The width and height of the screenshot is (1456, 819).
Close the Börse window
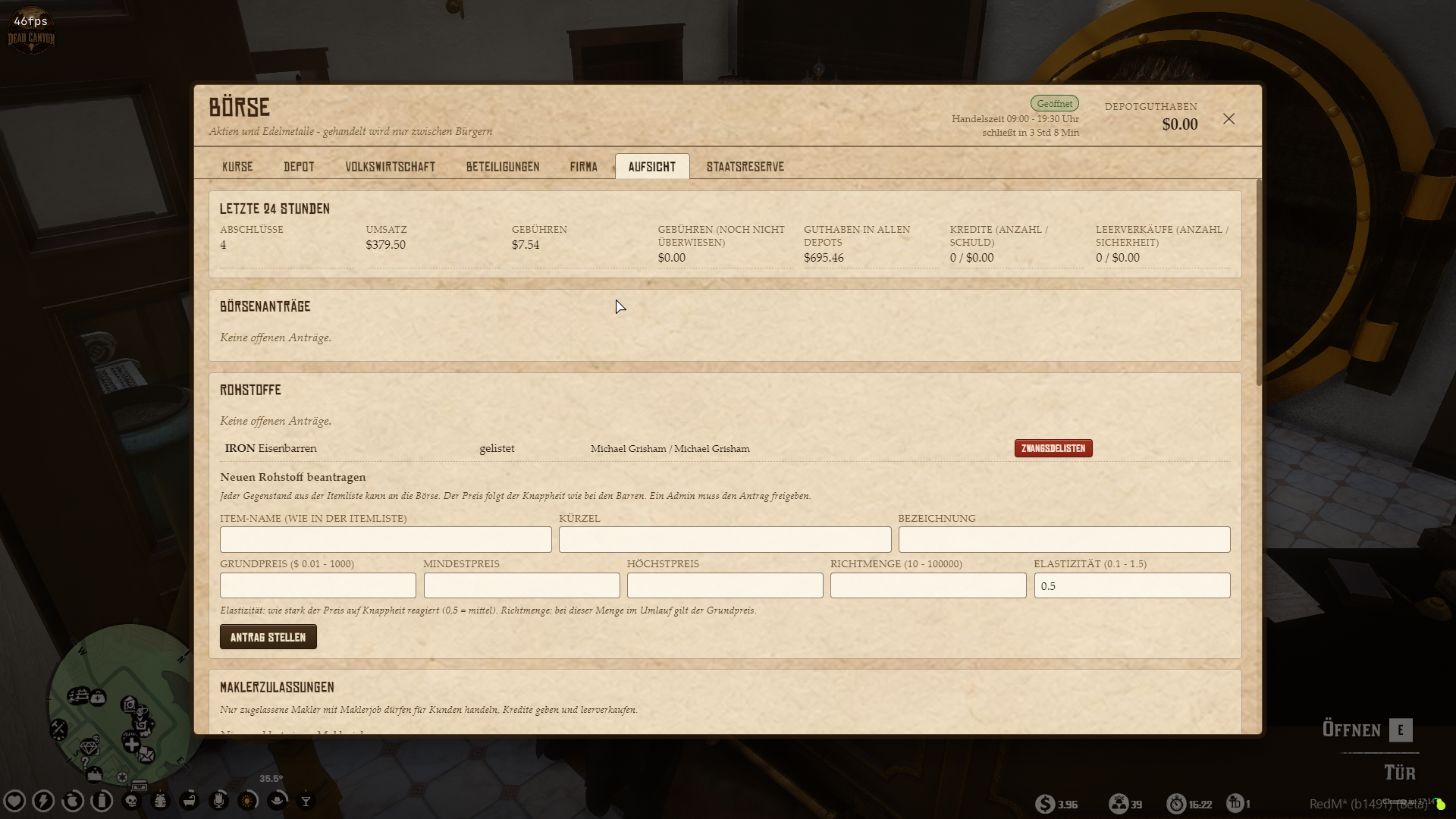point(1229,119)
